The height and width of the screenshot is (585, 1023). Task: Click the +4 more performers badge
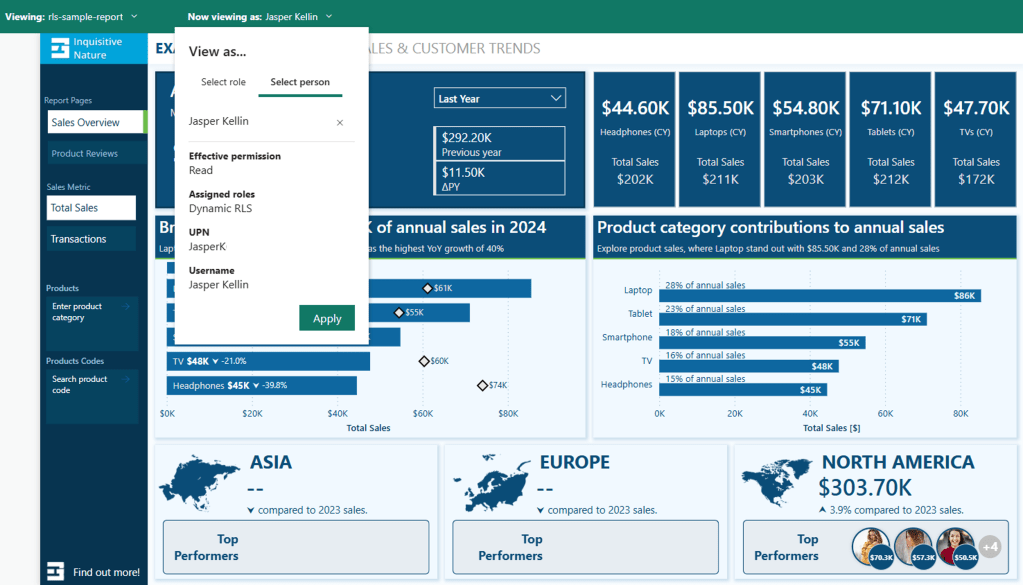click(989, 547)
